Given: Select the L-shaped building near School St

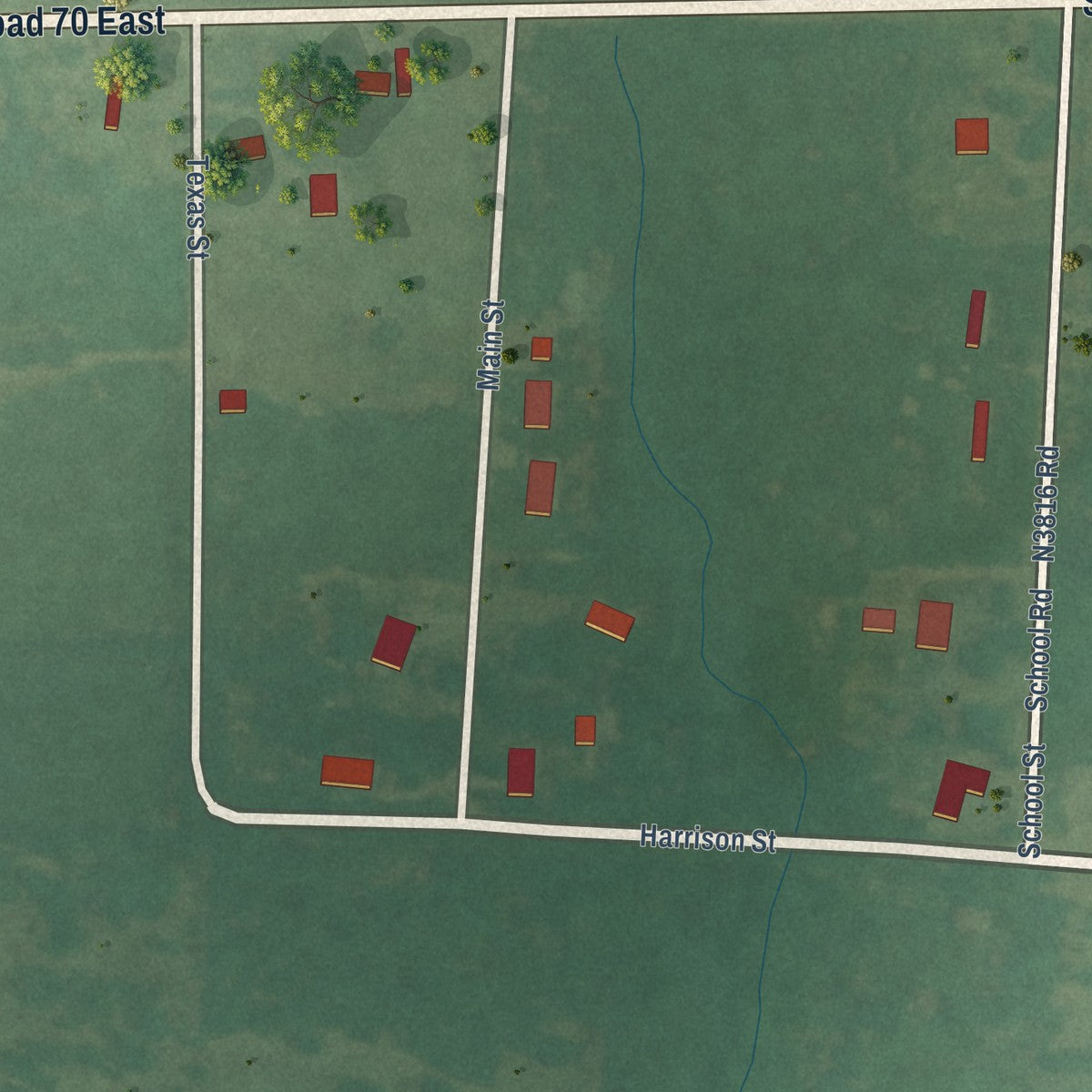Looking at the screenshot, I should coord(960,790).
